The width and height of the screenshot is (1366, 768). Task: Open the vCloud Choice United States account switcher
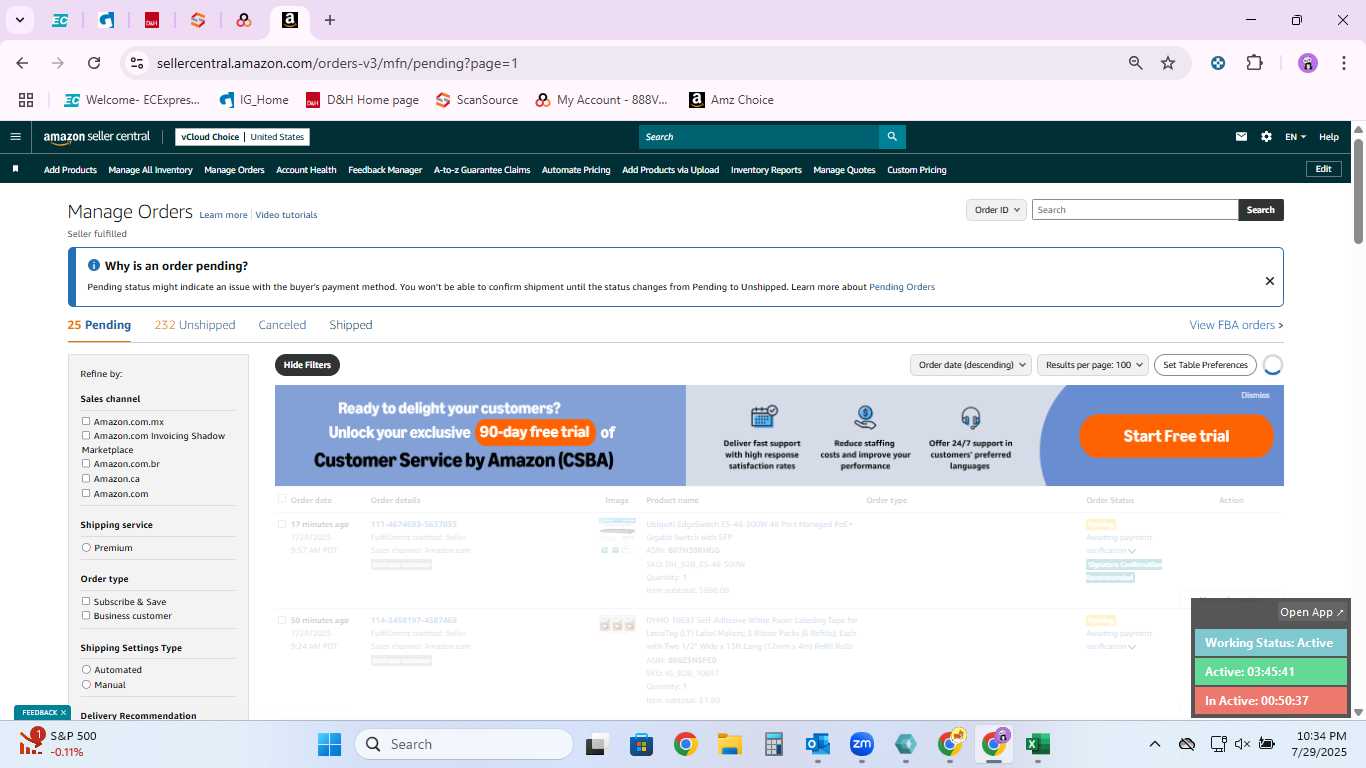tap(242, 137)
